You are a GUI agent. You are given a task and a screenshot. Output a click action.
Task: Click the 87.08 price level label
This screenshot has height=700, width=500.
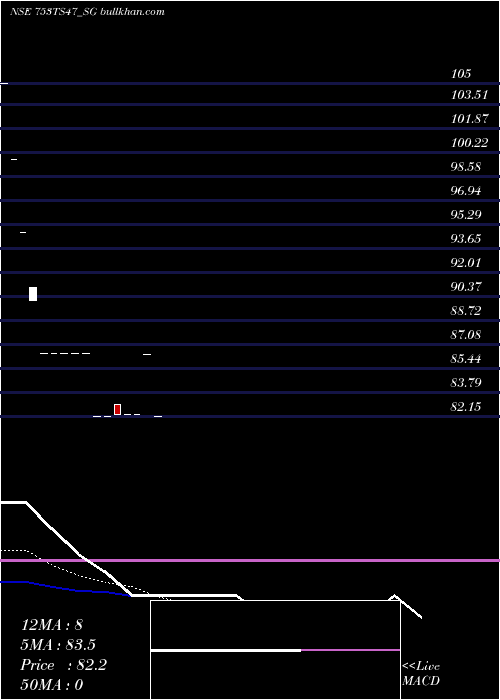point(466,335)
